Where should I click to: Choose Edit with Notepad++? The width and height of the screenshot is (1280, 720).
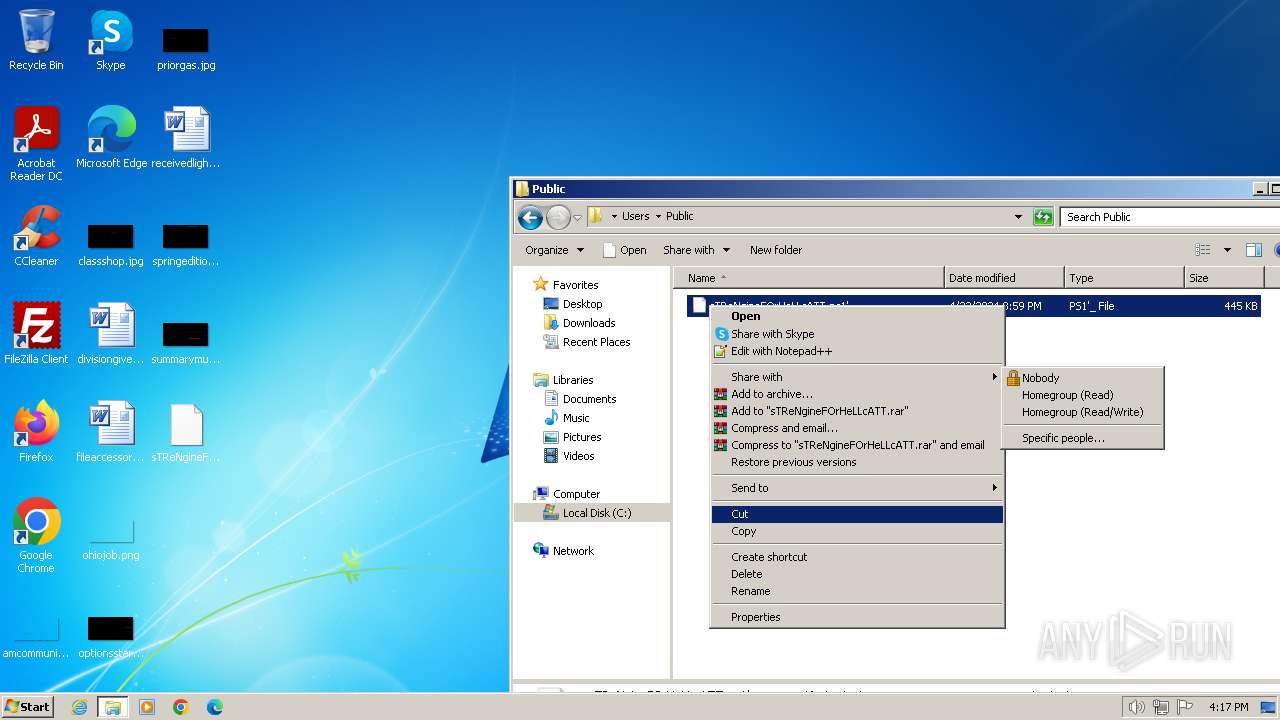point(856,351)
